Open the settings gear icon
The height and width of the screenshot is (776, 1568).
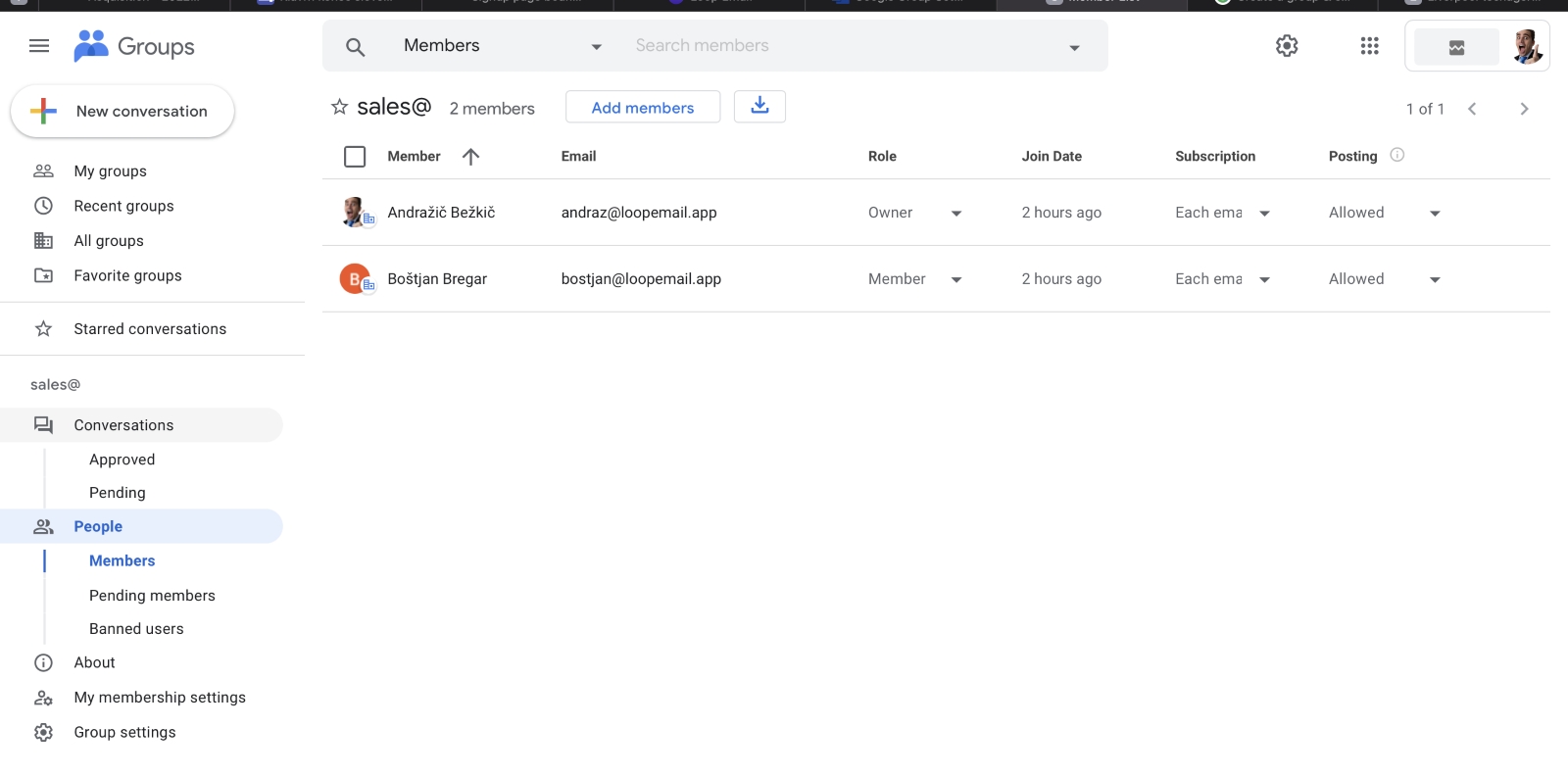coord(1287,46)
